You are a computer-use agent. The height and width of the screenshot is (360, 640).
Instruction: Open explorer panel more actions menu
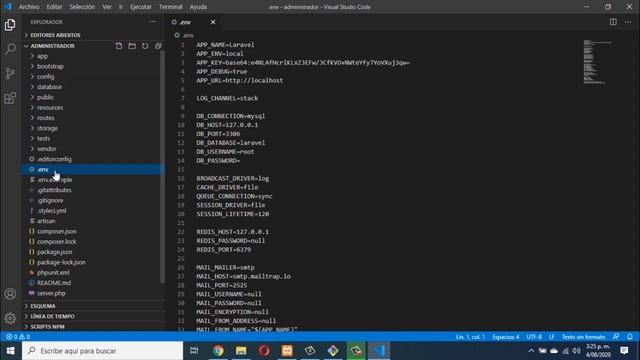click(x=153, y=22)
